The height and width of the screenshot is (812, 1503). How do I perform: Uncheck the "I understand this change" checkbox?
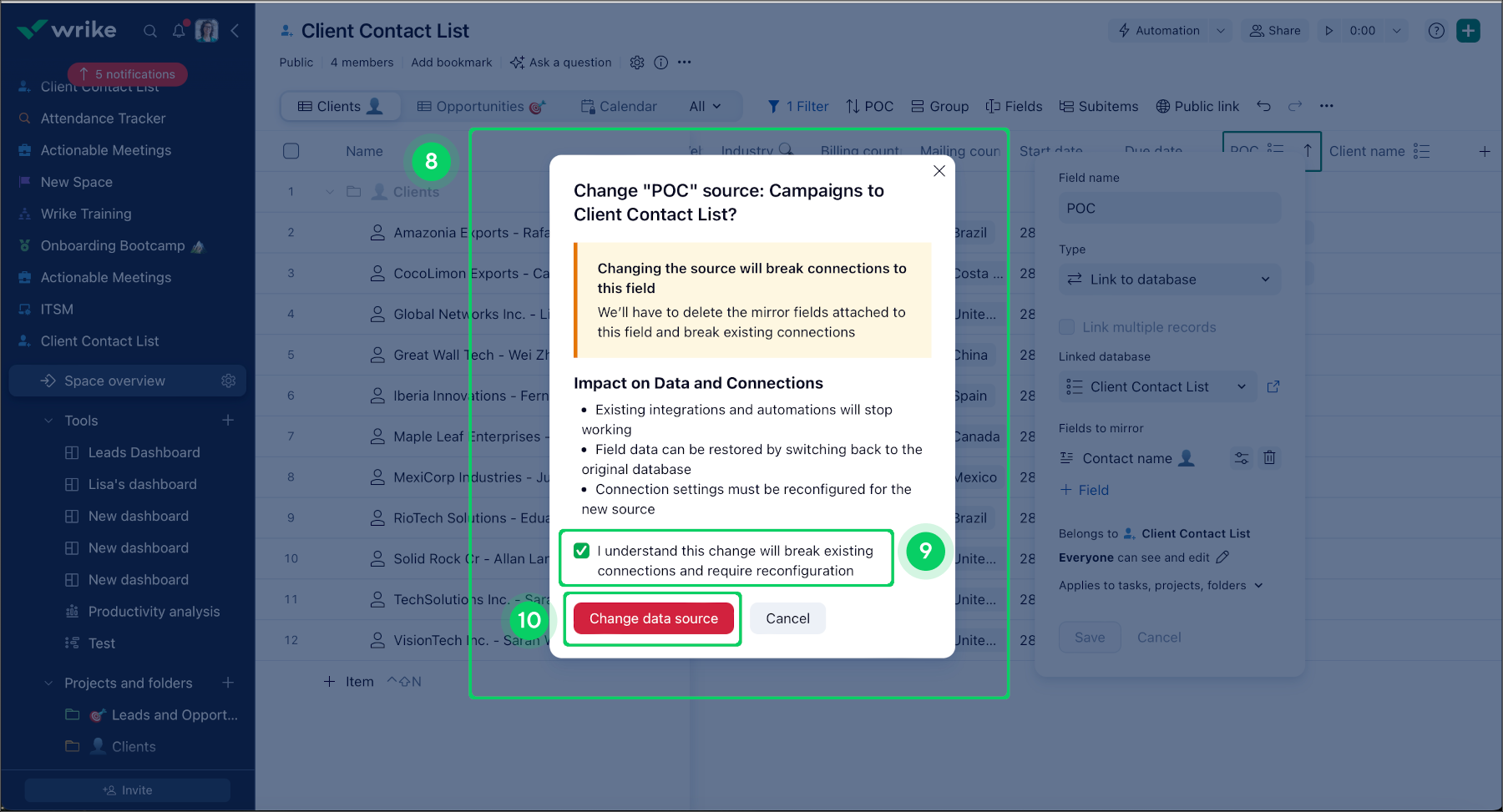pos(582,551)
